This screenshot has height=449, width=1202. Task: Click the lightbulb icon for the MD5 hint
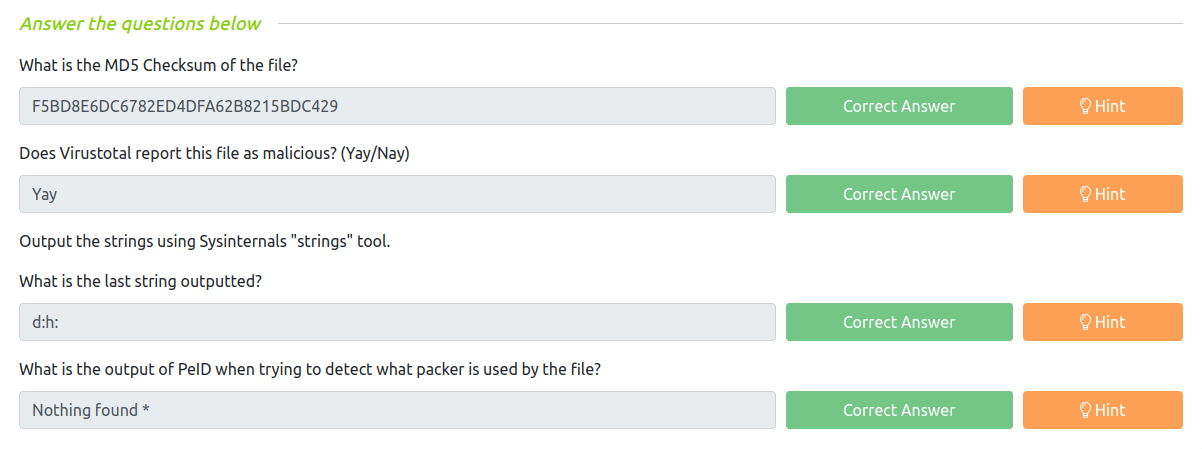(x=1085, y=106)
